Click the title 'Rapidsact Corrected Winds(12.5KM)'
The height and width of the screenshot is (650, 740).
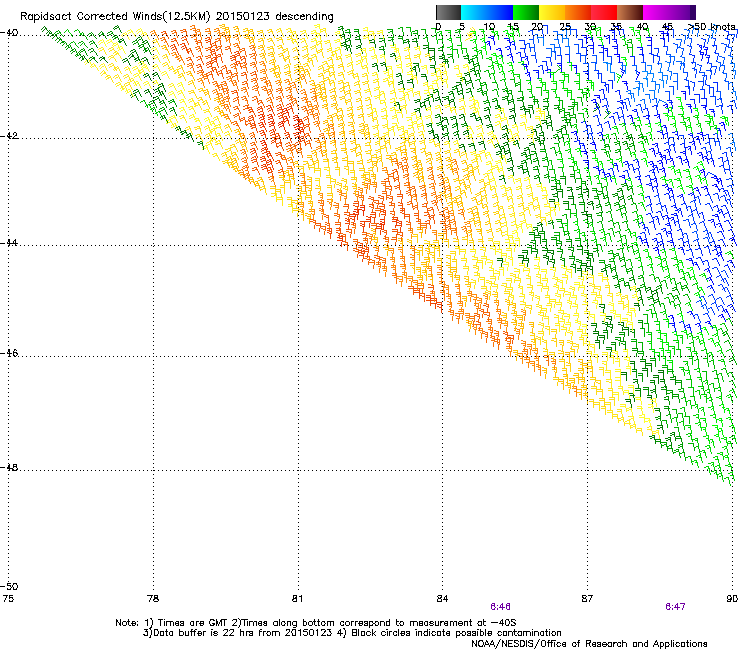click(x=115, y=17)
